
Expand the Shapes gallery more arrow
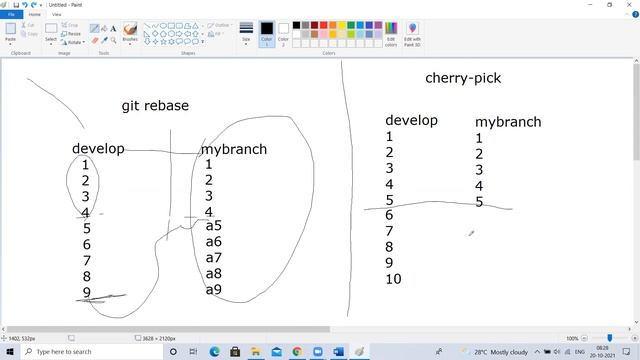point(203,41)
